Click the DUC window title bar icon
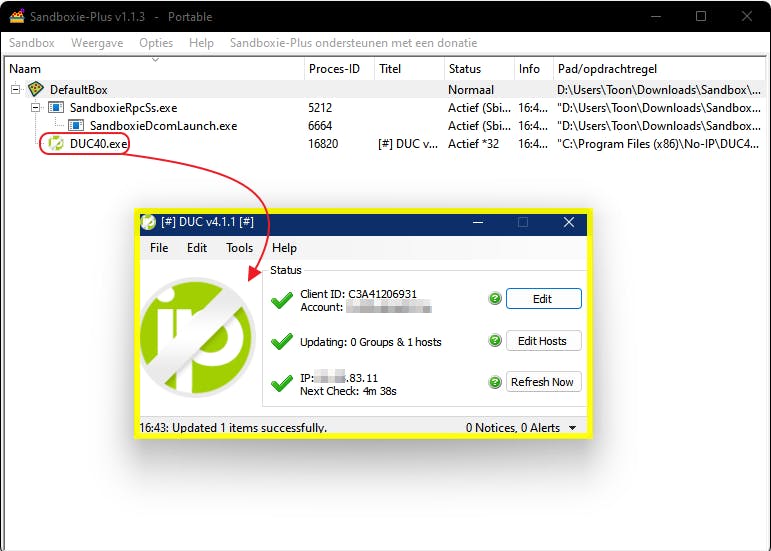The image size is (771, 551). click(x=148, y=222)
